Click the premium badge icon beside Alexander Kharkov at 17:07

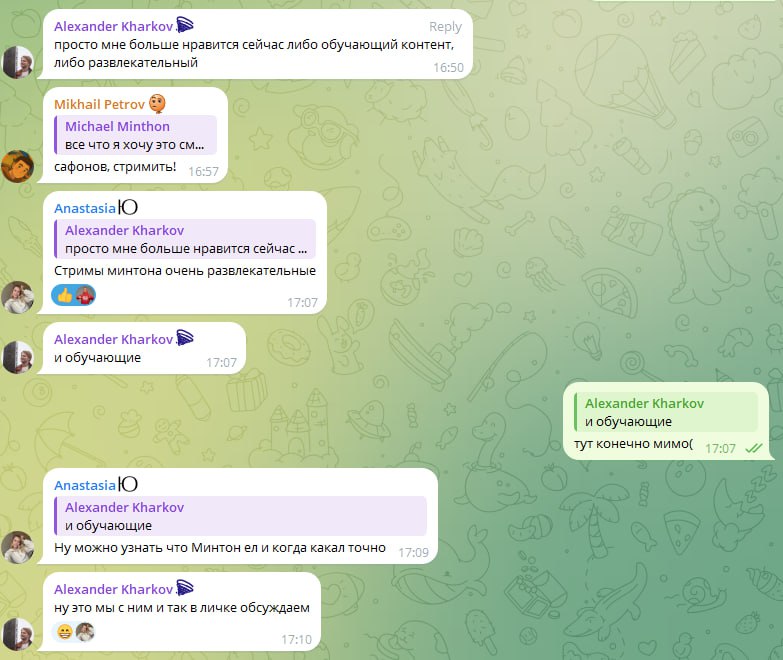[184, 337]
